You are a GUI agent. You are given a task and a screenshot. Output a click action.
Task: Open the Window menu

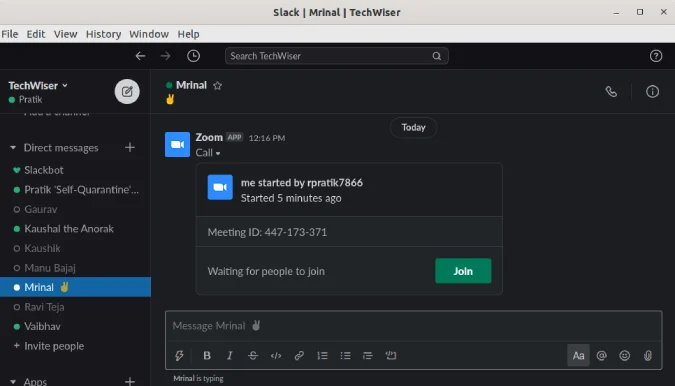[x=149, y=34]
